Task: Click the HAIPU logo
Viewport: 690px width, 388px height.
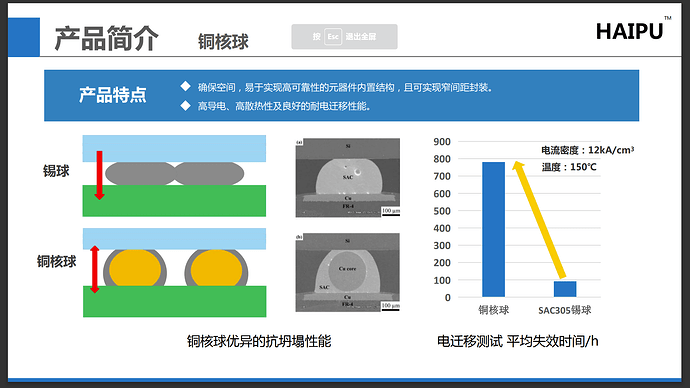Action: (633, 29)
